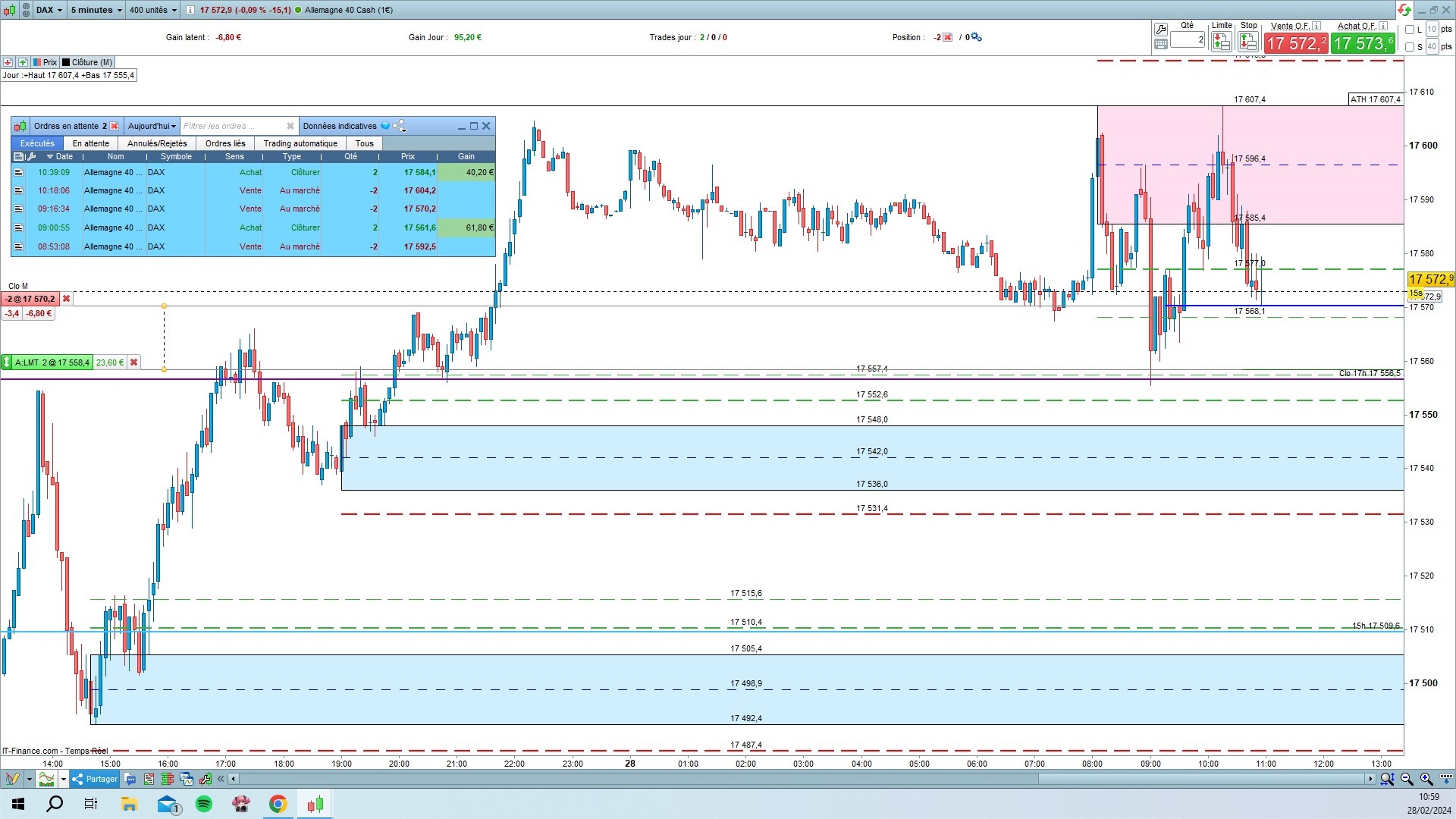Click the Limite order icon
This screenshot has height=819, width=1456.
point(1221,42)
